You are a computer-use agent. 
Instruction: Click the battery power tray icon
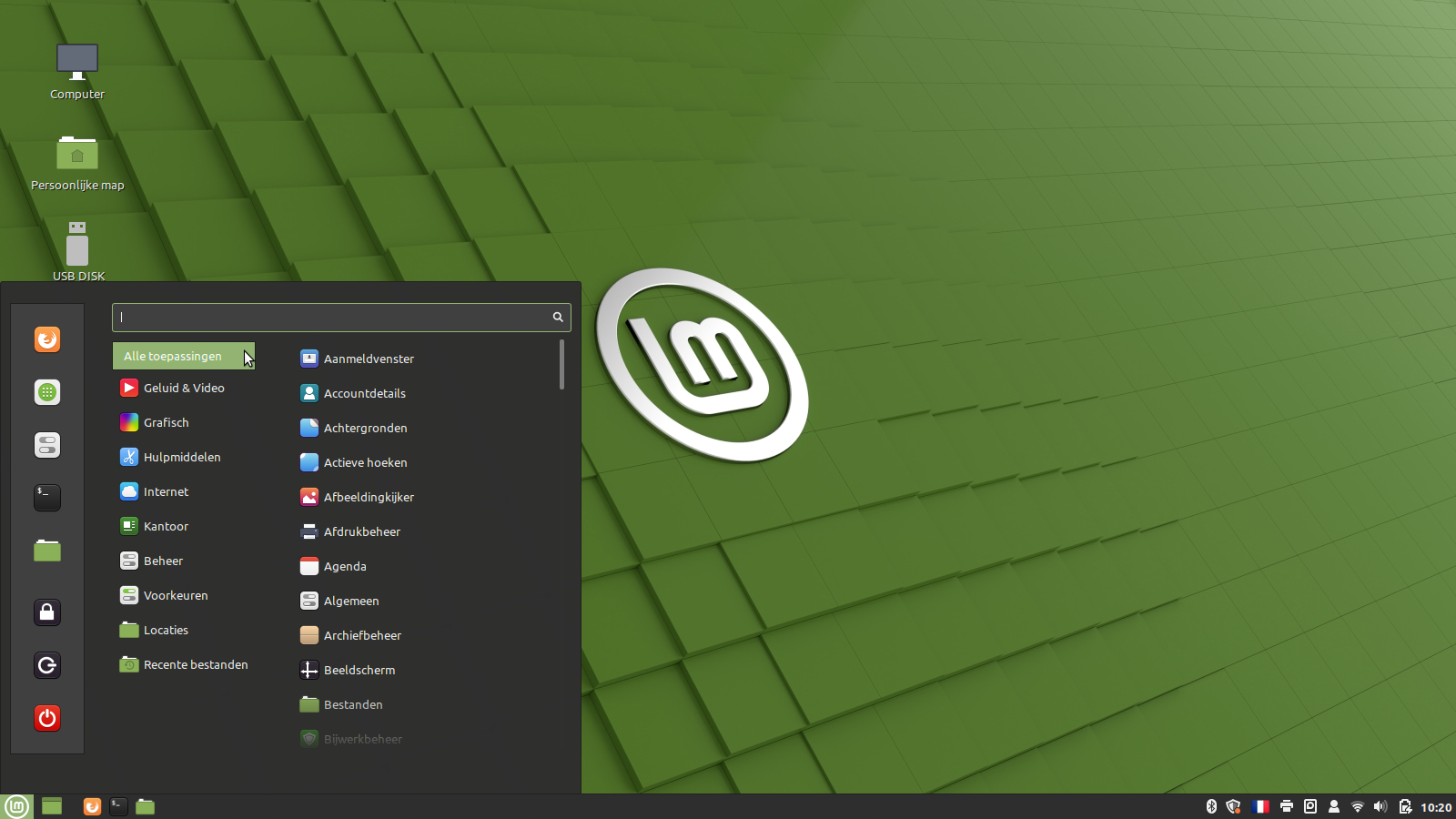click(1405, 806)
